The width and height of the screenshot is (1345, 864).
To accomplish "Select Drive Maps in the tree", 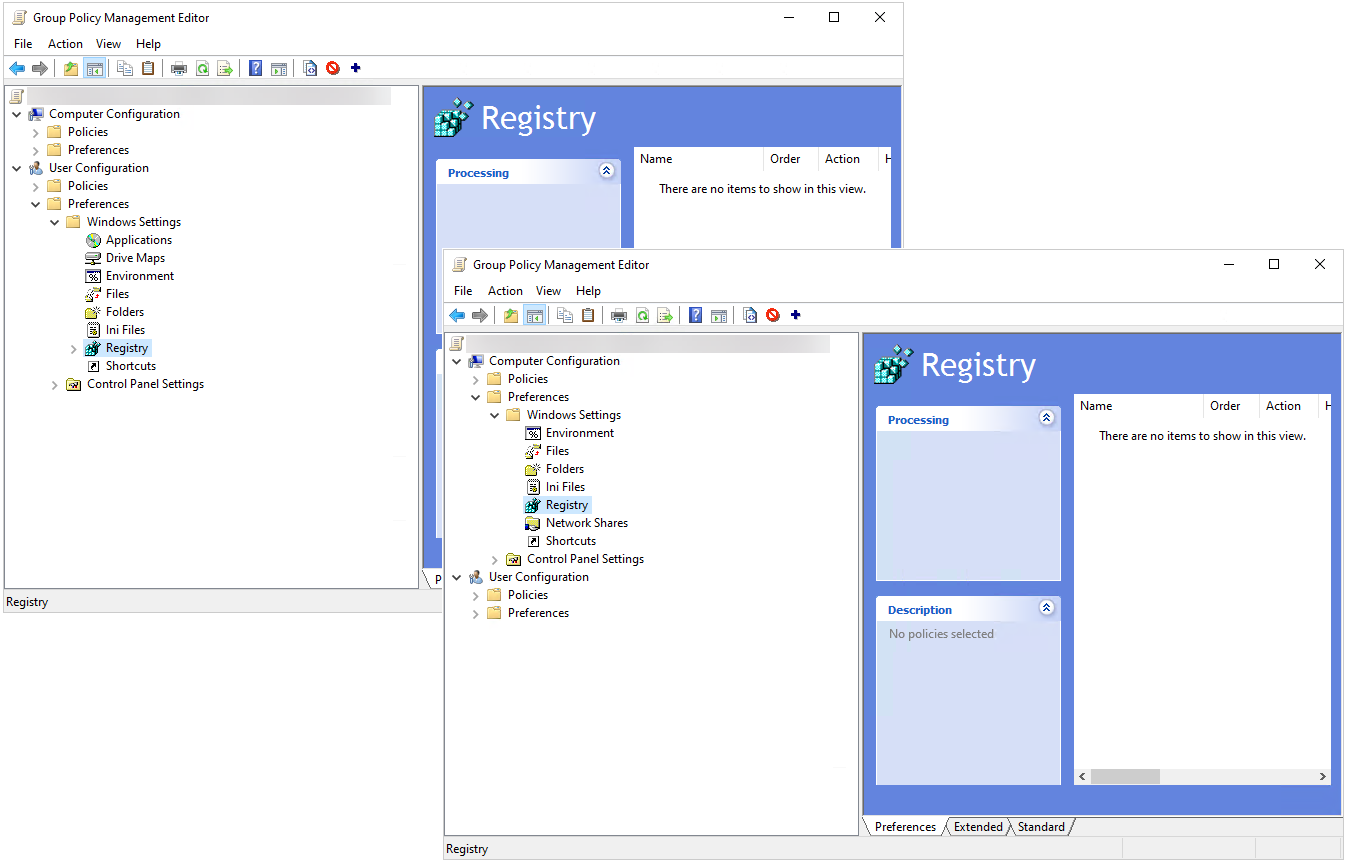I will tap(135, 258).
